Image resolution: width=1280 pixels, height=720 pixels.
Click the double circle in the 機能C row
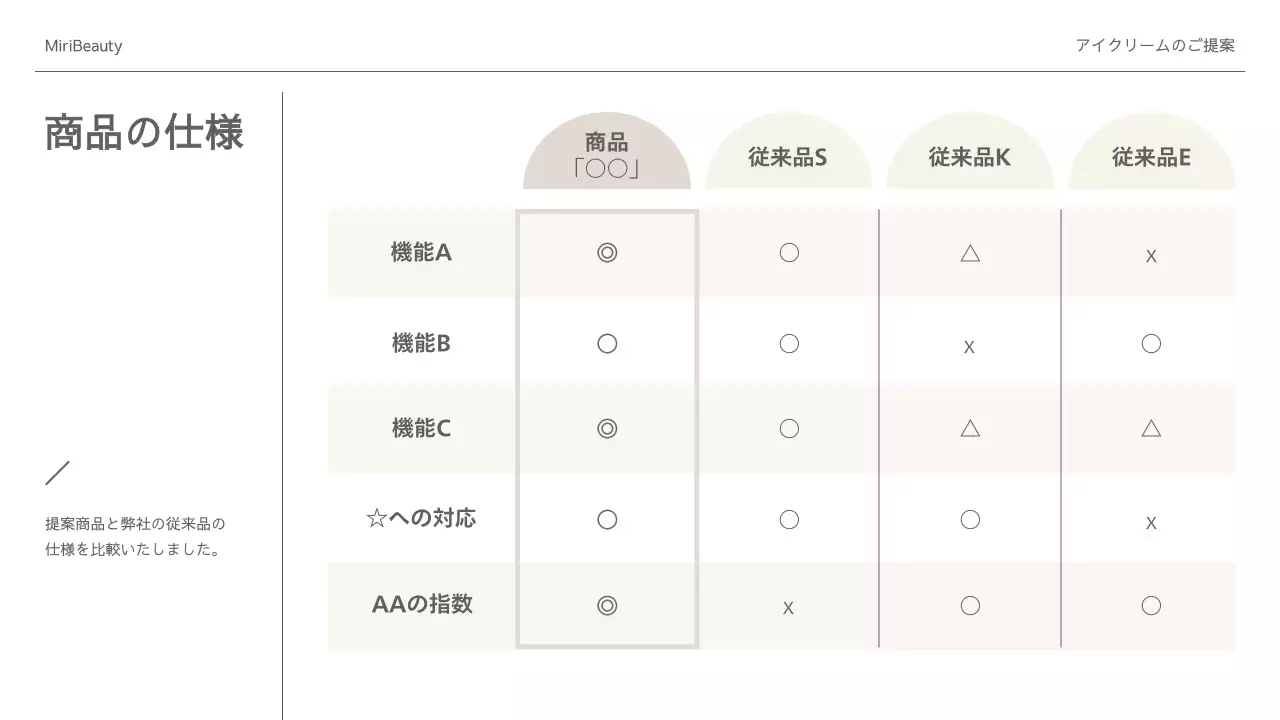[x=607, y=429]
